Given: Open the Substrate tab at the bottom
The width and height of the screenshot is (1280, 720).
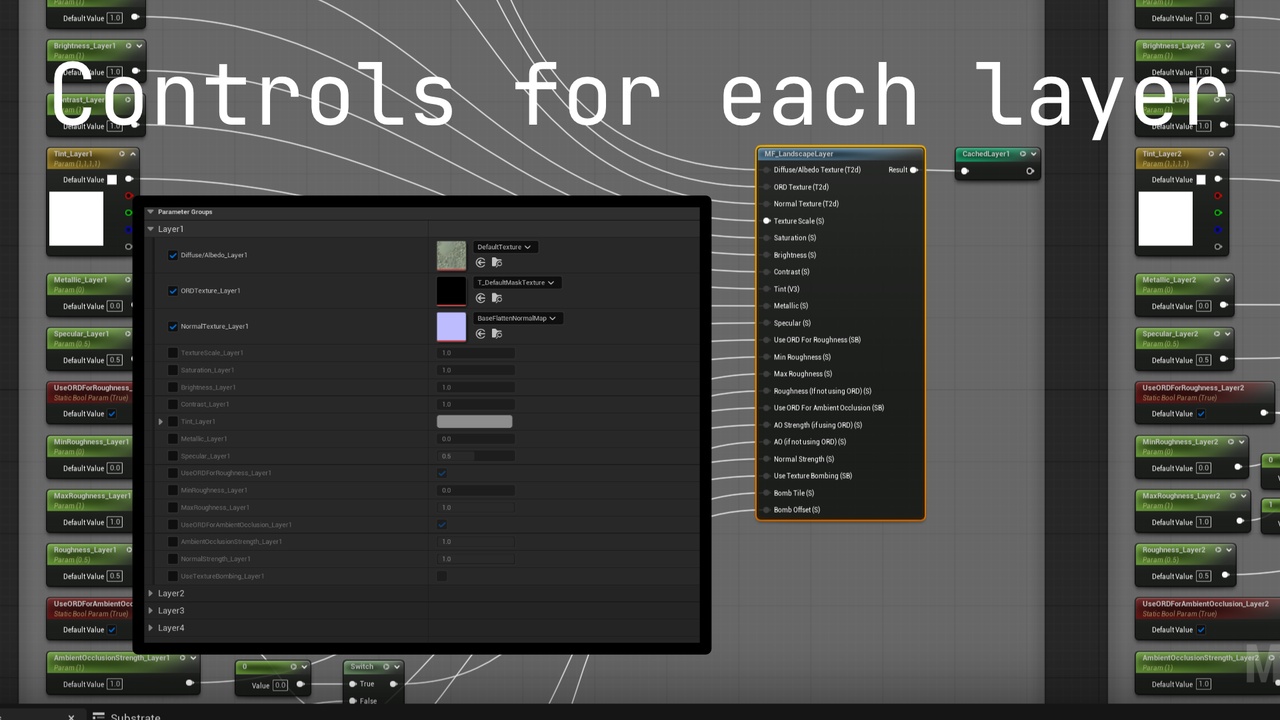Looking at the screenshot, I should pyautogui.click(x=127, y=716).
